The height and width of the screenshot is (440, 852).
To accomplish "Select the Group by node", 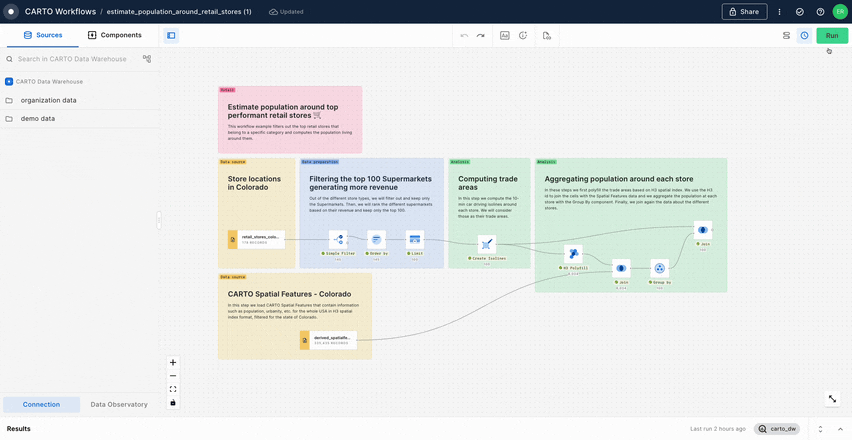I will coord(659,268).
